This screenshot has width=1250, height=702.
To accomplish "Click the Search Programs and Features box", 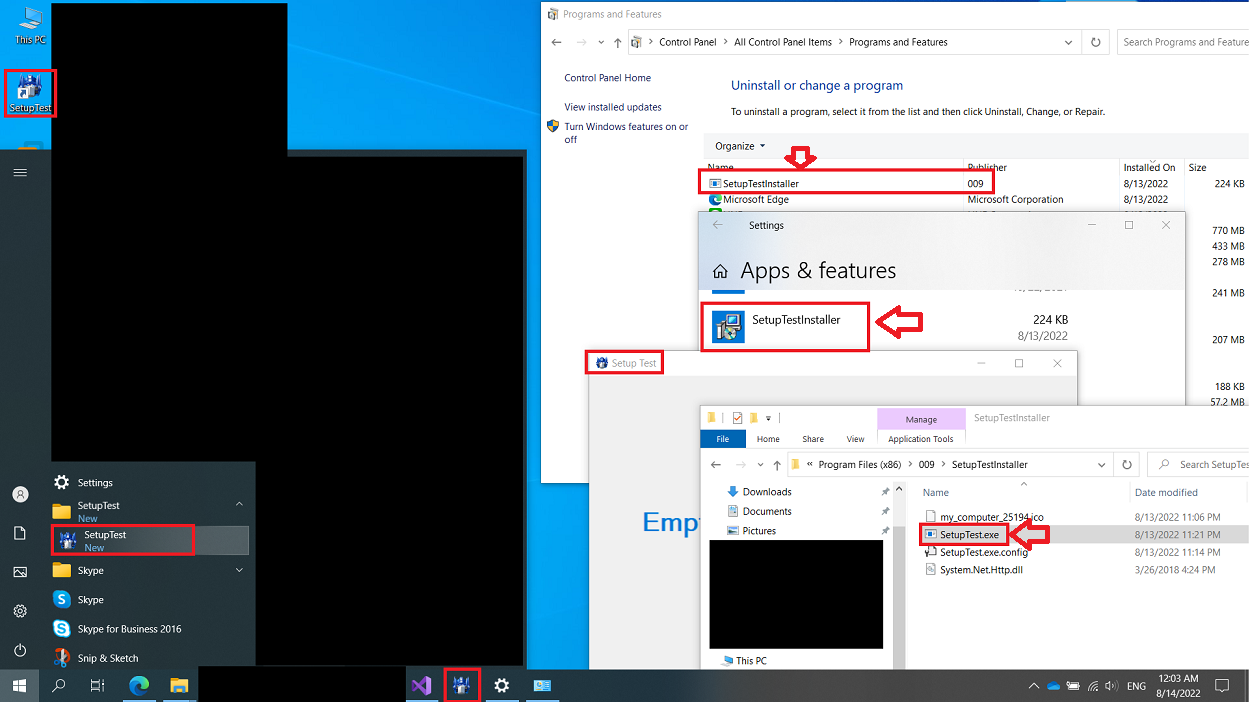I will [x=1184, y=42].
